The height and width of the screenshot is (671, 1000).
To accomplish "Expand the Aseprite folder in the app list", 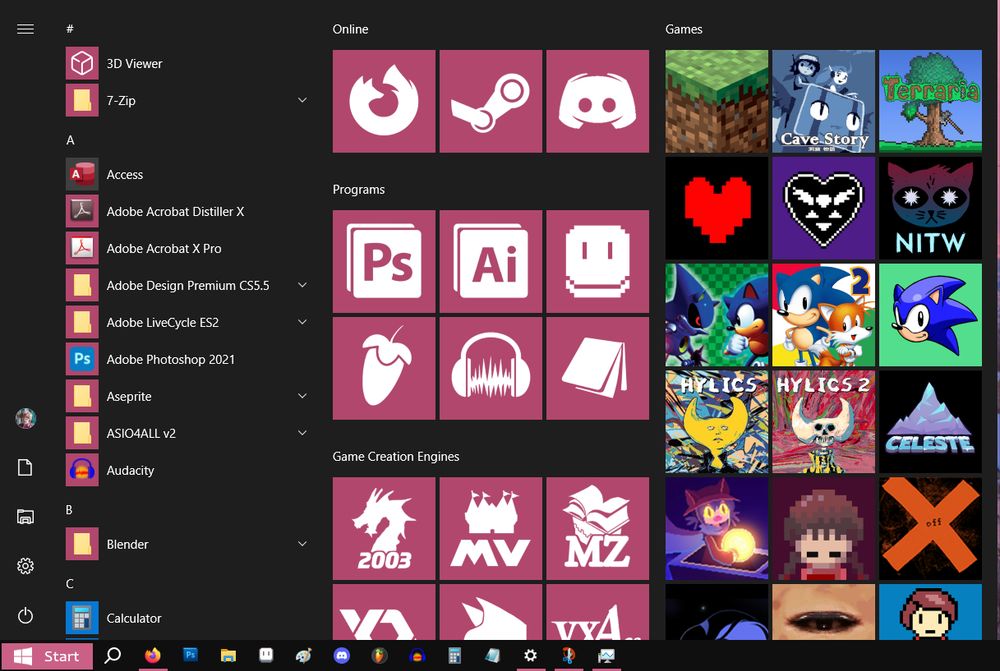I will [x=302, y=396].
